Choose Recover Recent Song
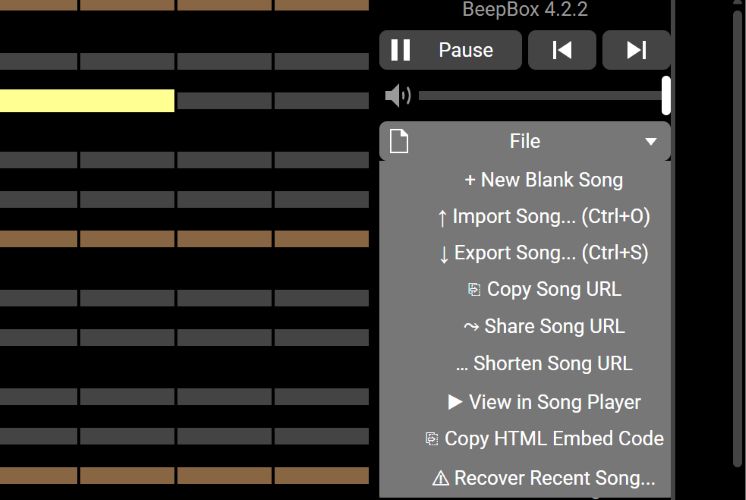This screenshot has width=746, height=500. (525, 478)
